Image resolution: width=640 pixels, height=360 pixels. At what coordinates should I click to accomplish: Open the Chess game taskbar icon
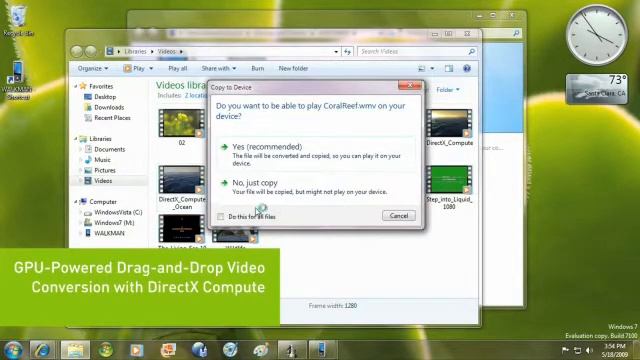[x=291, y=350]
